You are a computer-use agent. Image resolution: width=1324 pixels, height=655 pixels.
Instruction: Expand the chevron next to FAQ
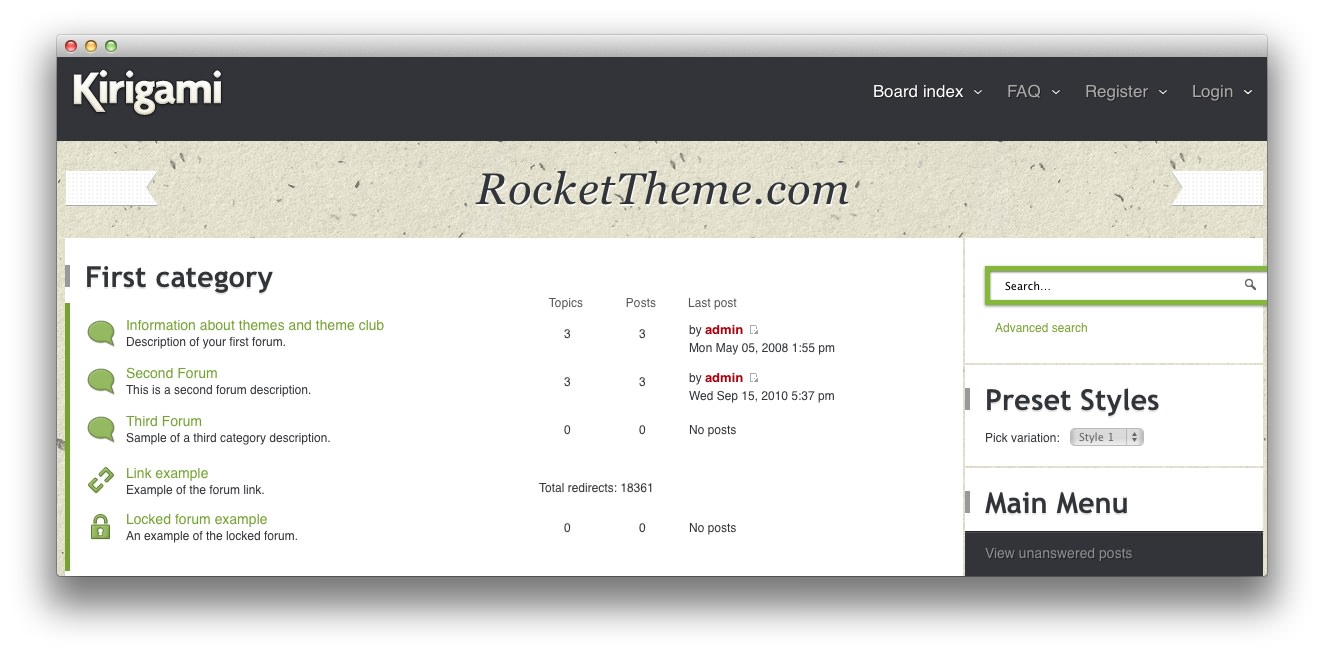coord(1055,92)
